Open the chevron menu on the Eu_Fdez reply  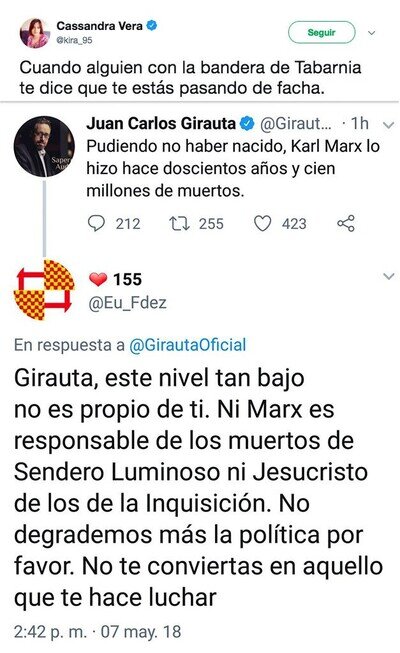pos(388,276)
